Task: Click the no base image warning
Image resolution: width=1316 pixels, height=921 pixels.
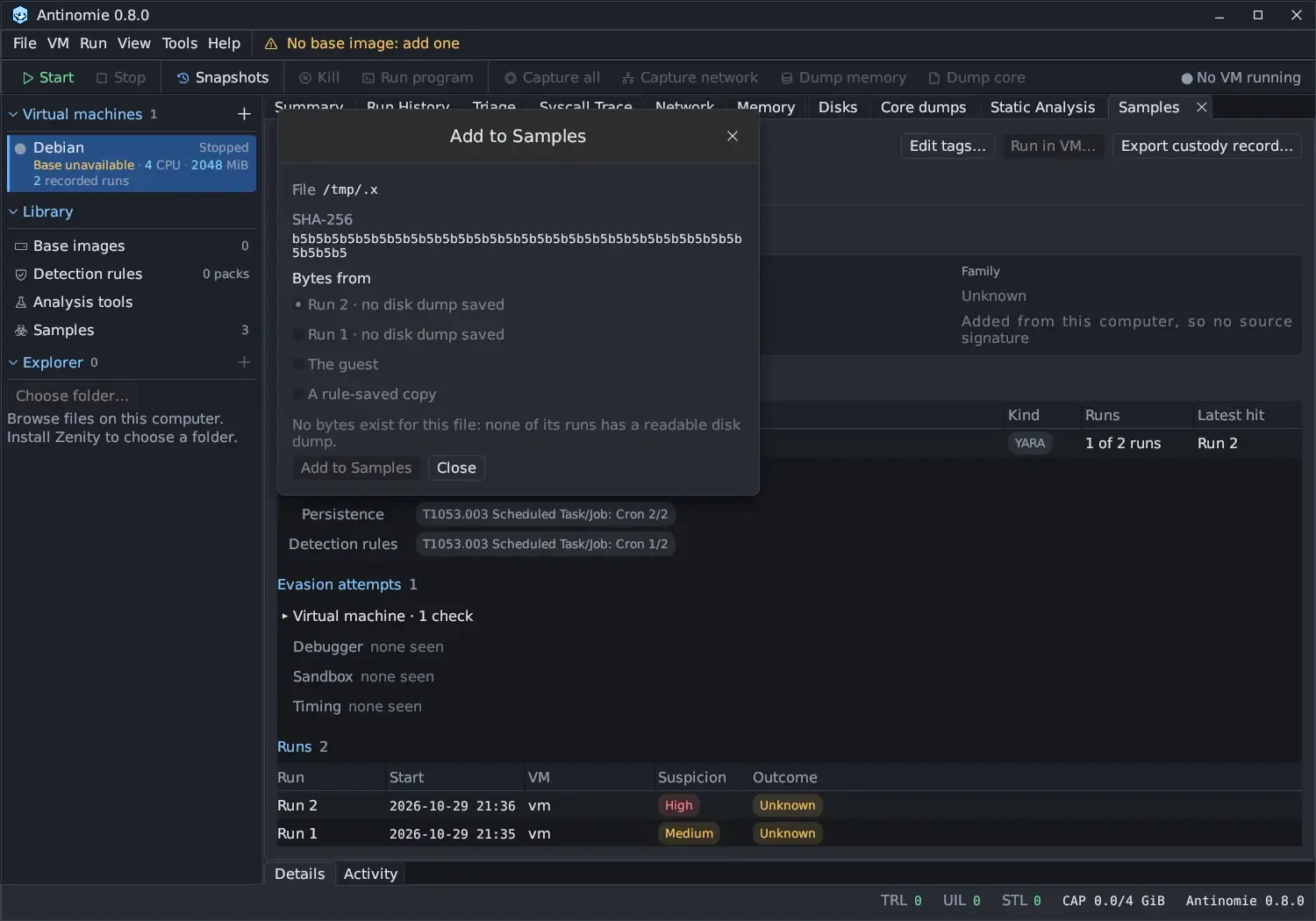Action: click(361, 44)
